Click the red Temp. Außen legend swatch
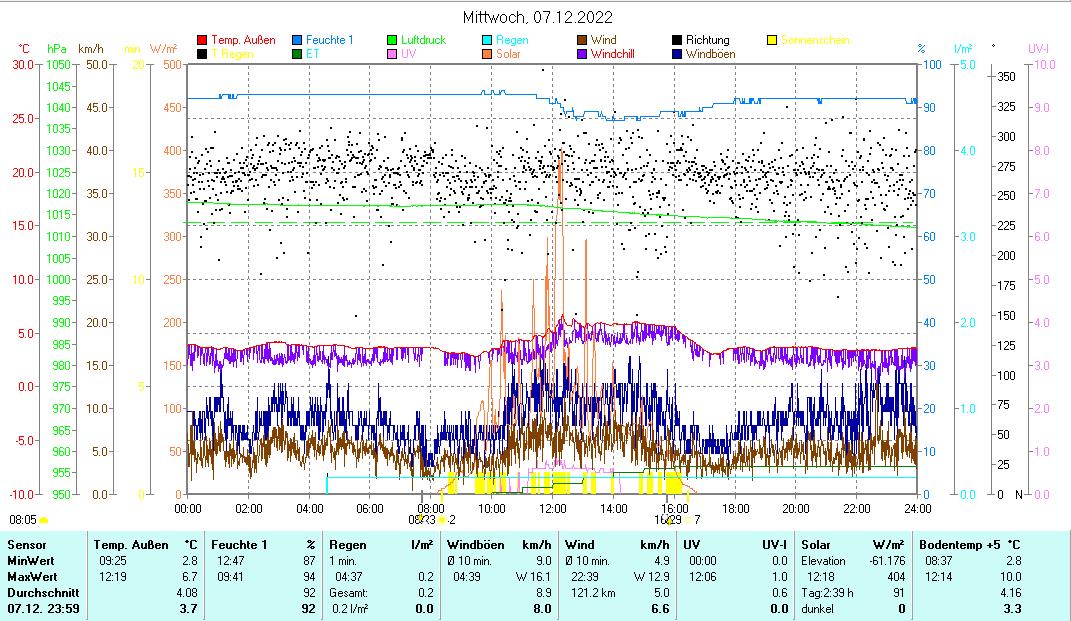This screenshot has height=621, width=1071. coord(202,40)
